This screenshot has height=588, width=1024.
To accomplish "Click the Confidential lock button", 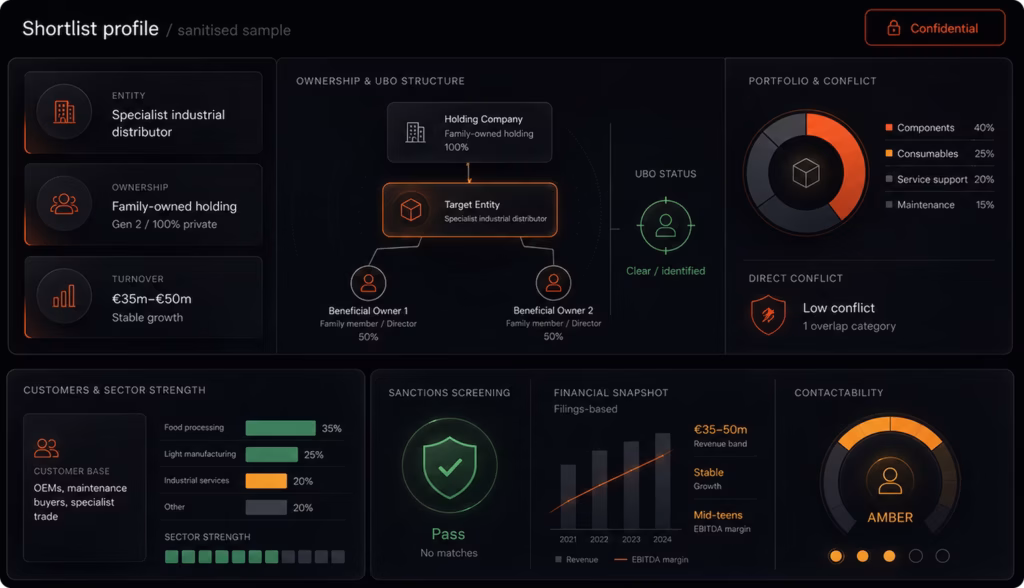I will [935, 28].
